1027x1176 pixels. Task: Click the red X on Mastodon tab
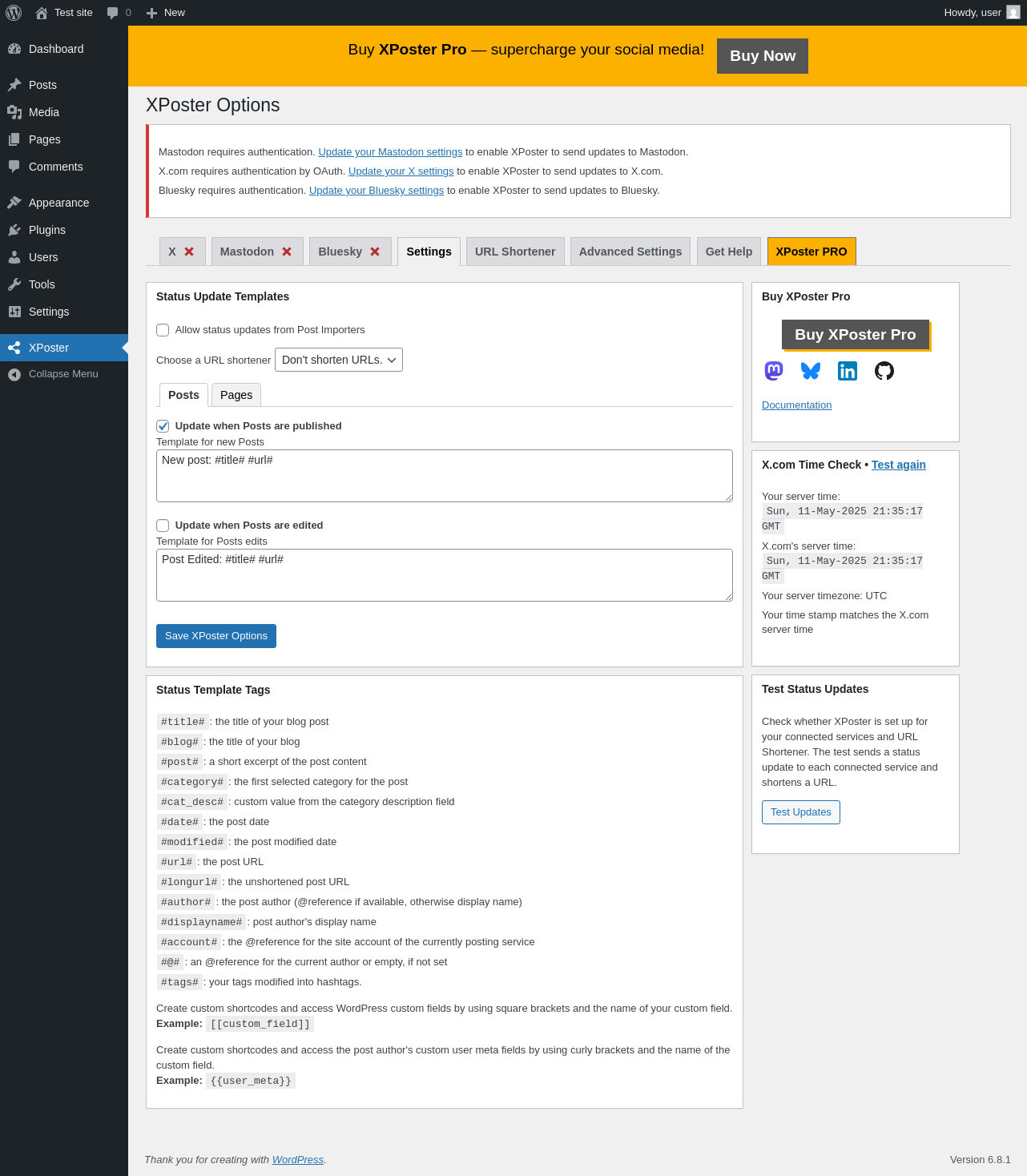tap(287, 252)
